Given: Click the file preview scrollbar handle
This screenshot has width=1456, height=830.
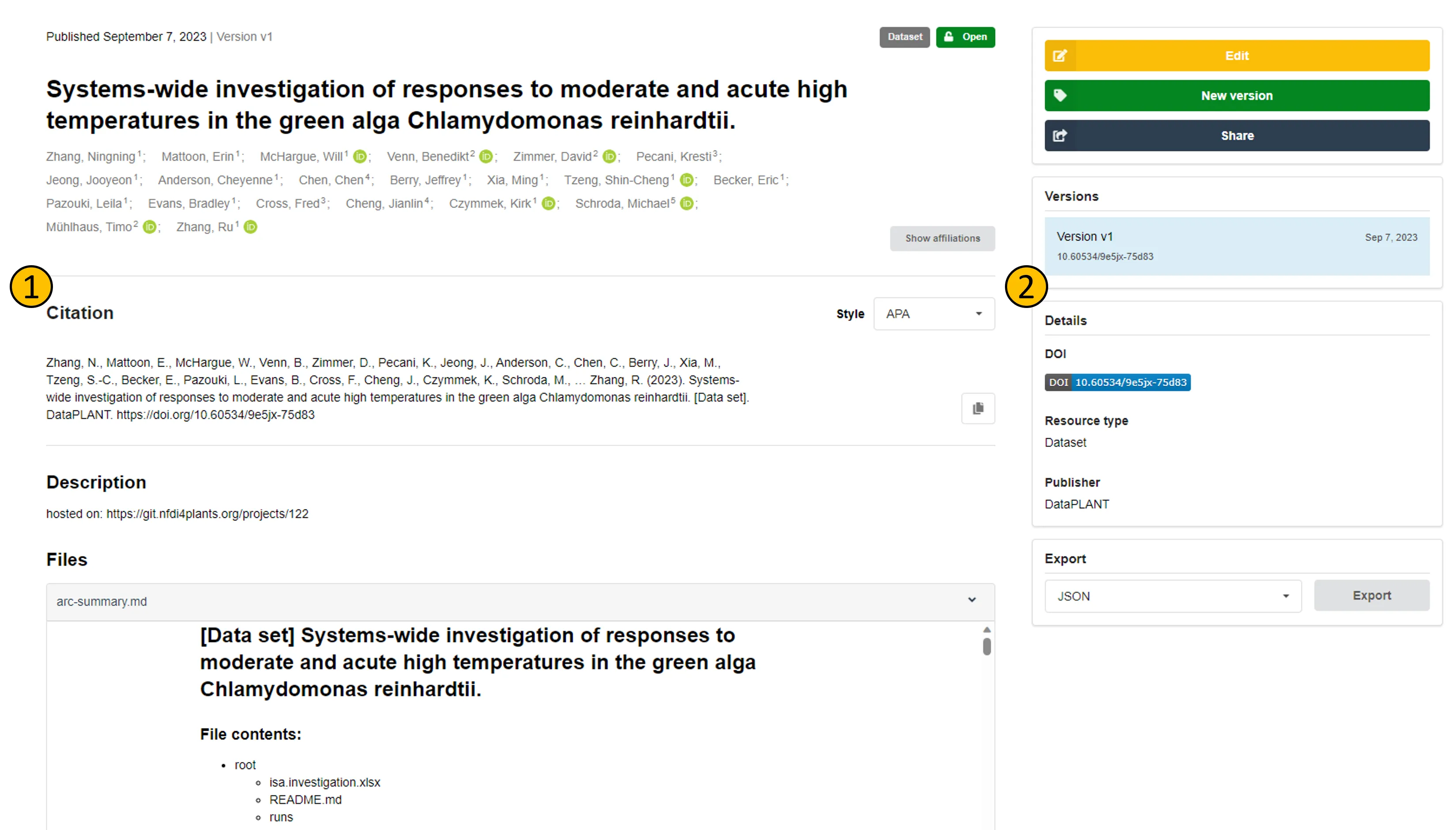Looking at the screenshot, I should [x=986, y=646].
